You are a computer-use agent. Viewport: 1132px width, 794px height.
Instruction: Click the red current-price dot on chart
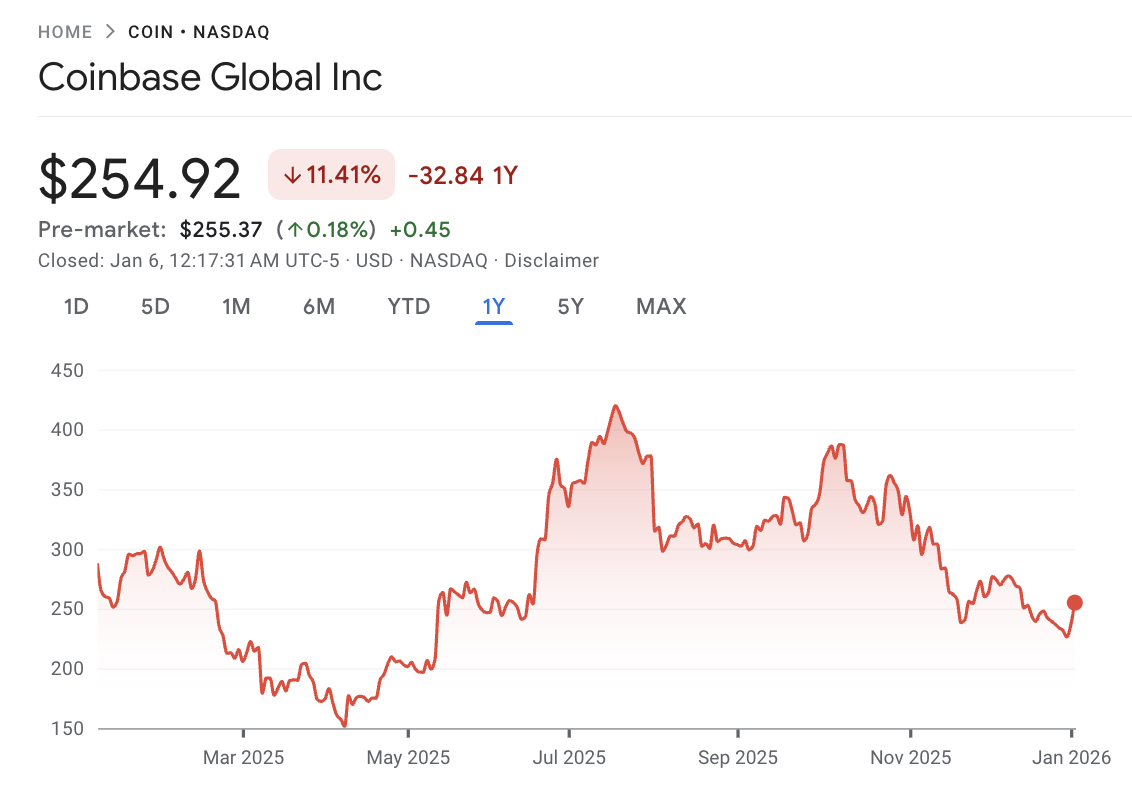click(1075, 602)
